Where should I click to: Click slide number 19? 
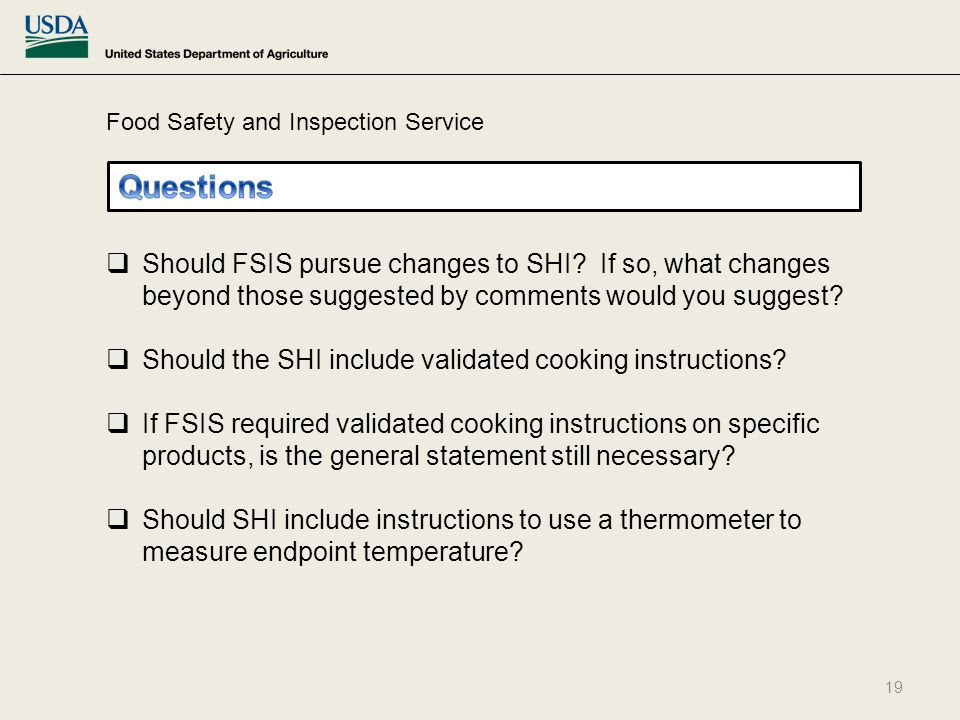click(893, 687)
